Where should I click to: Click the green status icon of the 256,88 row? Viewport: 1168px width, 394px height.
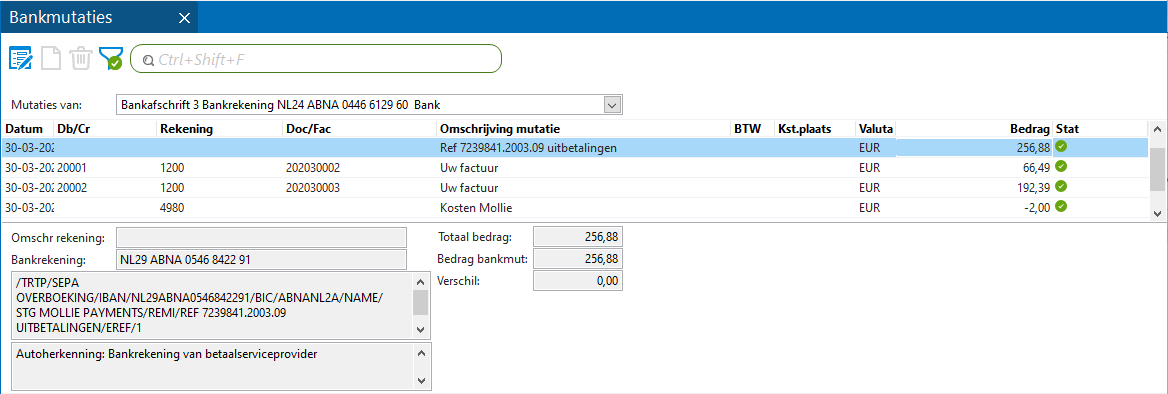pyautogui.click(x=1061, y=147)
